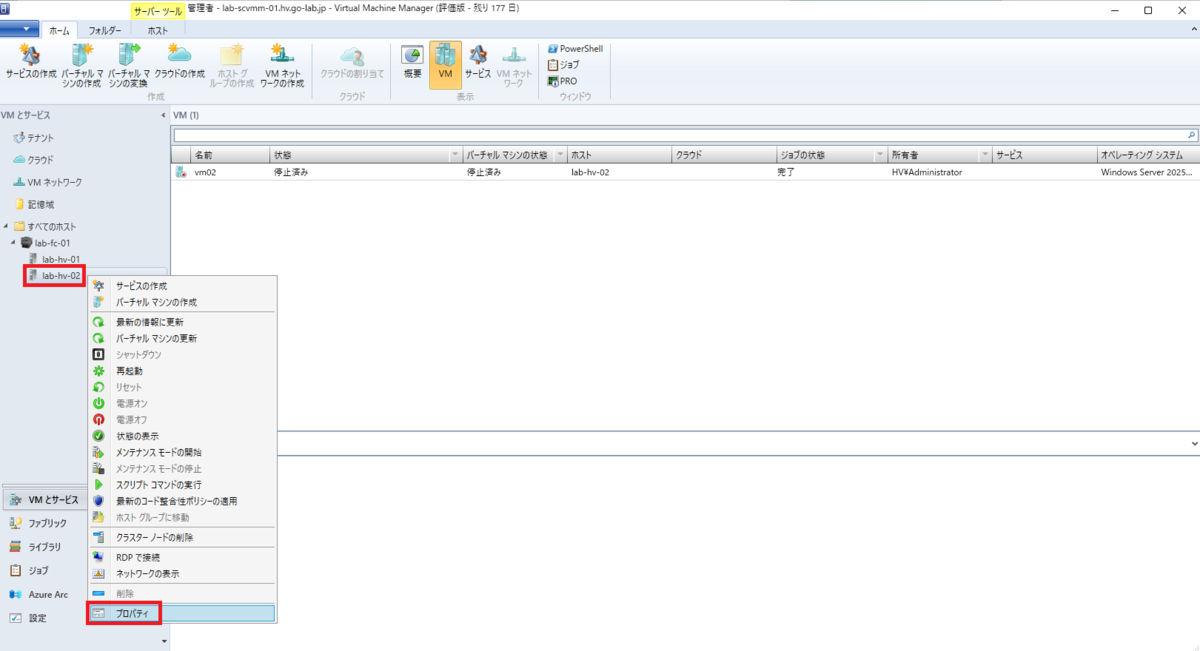Choose 最新のコード整合性ポリシーの適用 in the context menu
The image size is (1200, 651).
(x=183, y=501)
